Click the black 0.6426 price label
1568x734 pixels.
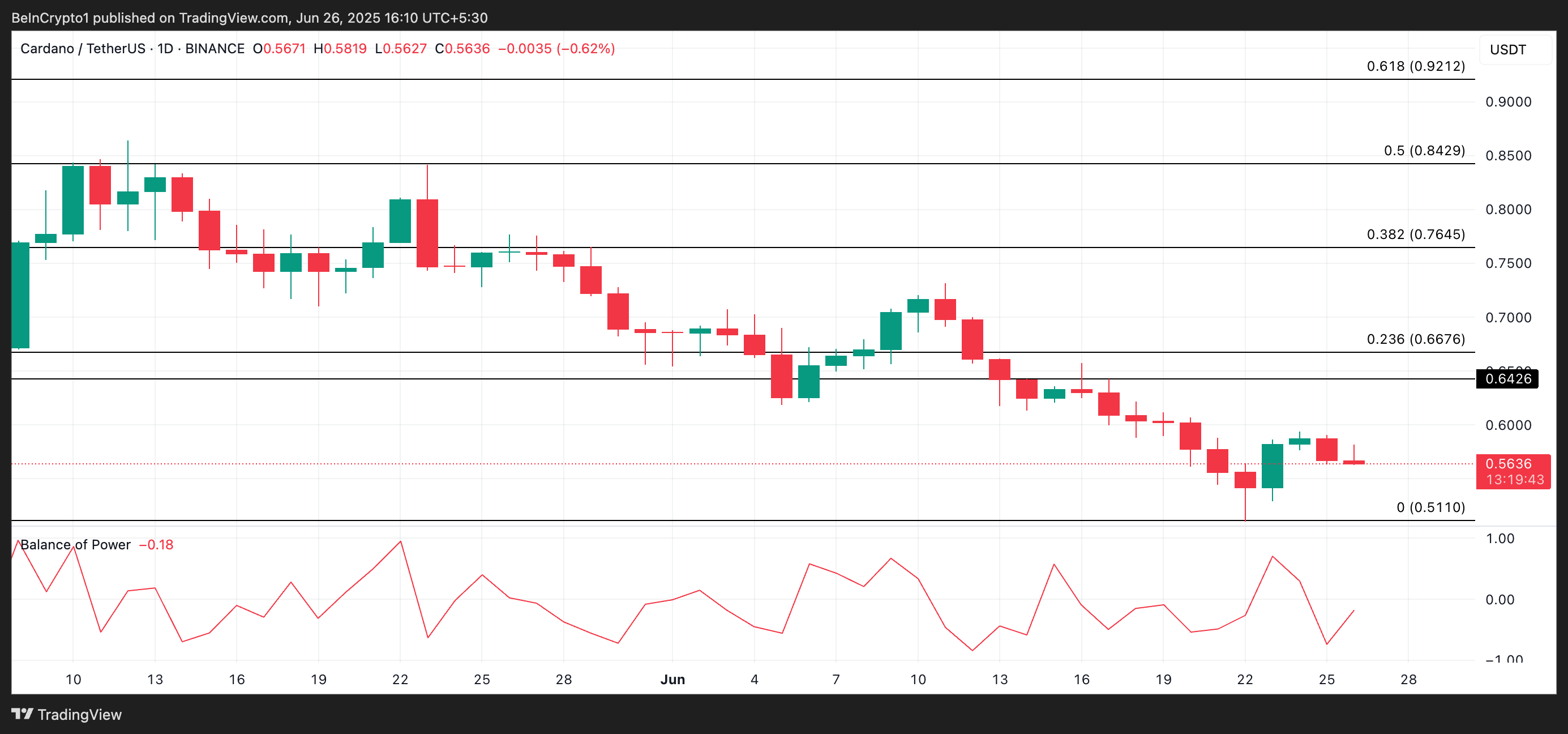1507,379
